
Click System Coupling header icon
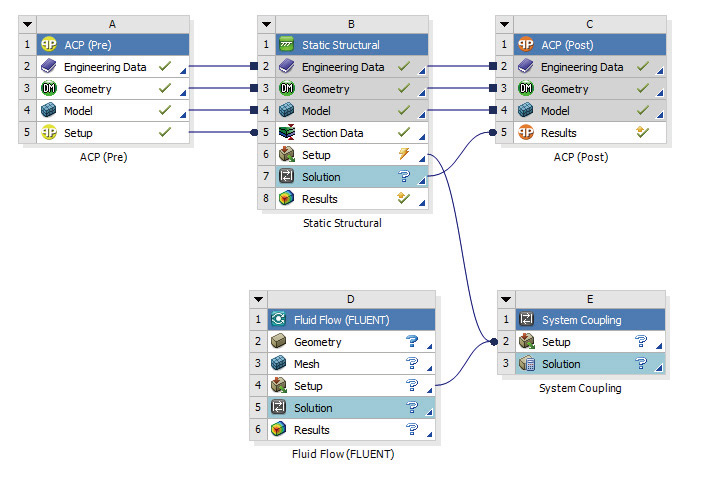click(527, 319)
